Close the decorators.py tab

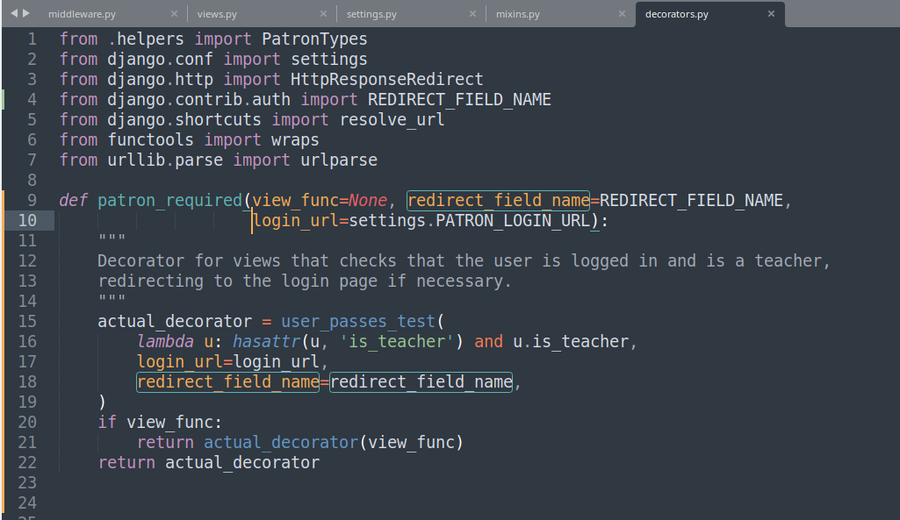click(x=771, y=14)
